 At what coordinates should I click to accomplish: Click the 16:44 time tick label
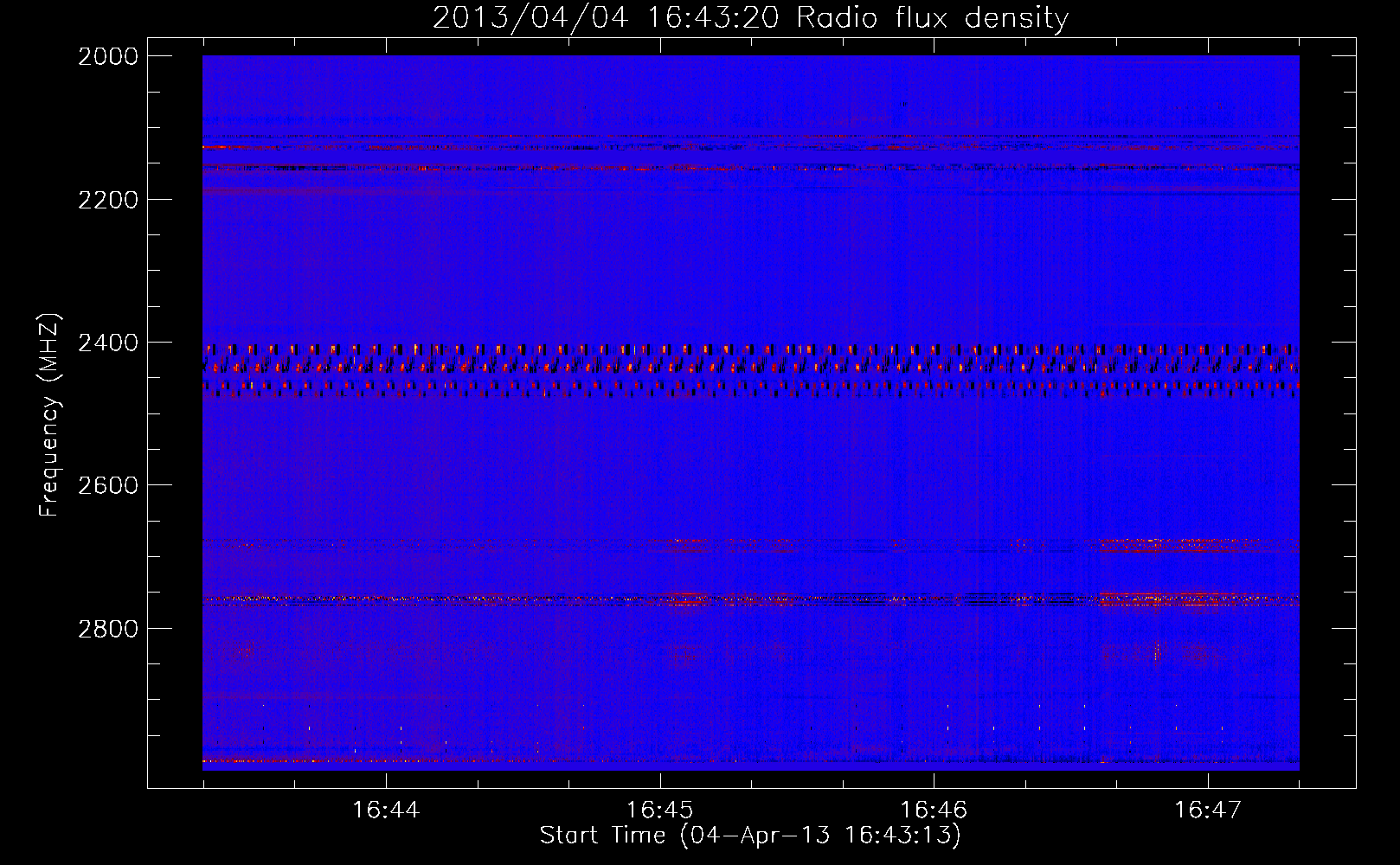point(386,811)
